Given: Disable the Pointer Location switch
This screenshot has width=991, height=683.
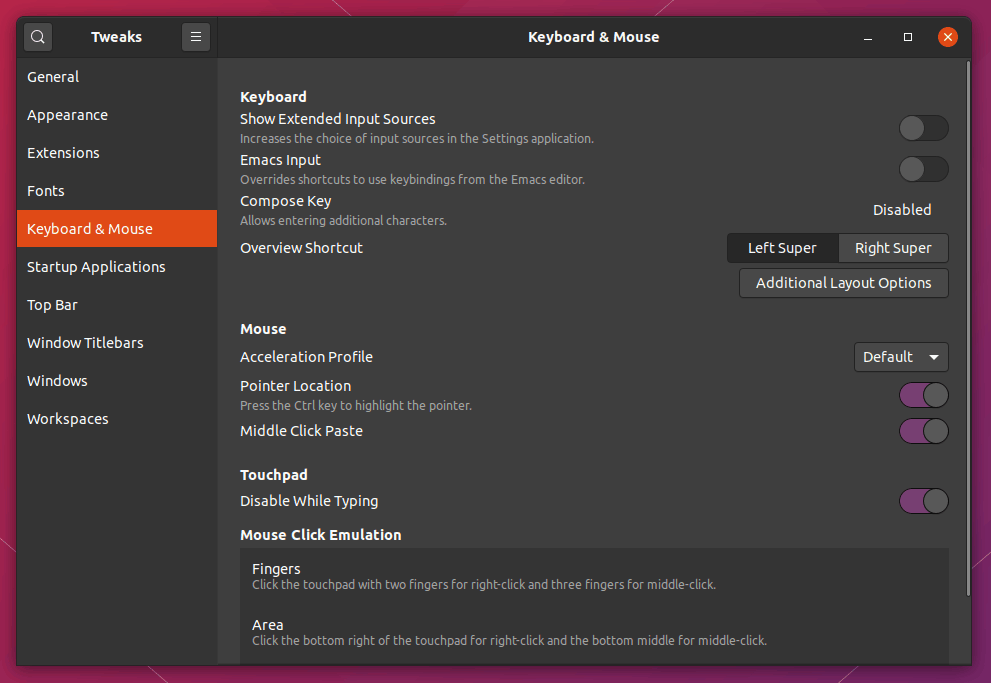Looking at the screenshot, I should tap(923, 395).
